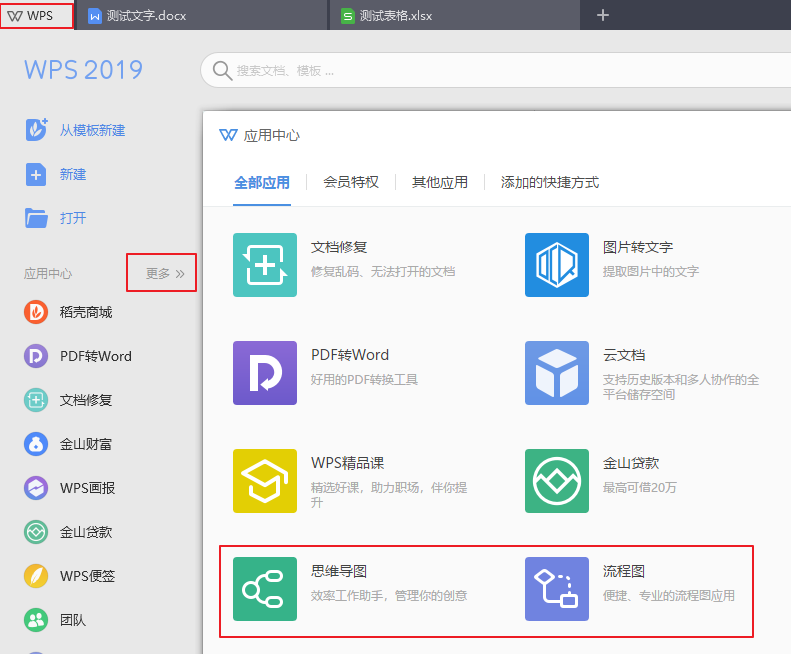
Task: Click the blue plus 新建 icon
Action: click(36, 175)
